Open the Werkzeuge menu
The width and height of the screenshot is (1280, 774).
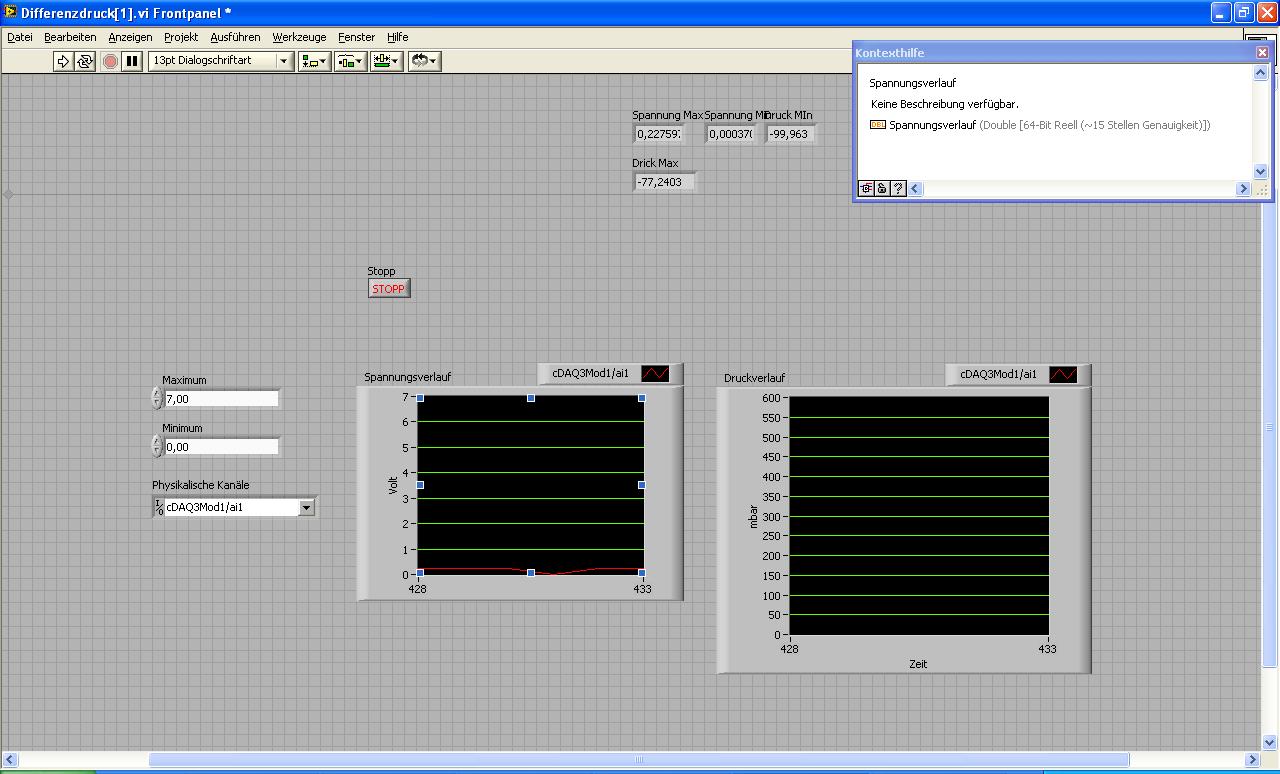click(x=299, y=37)
